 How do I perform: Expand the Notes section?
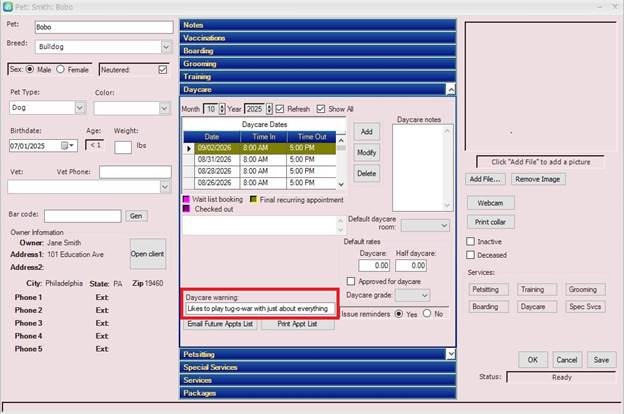[x=318, y=24]
